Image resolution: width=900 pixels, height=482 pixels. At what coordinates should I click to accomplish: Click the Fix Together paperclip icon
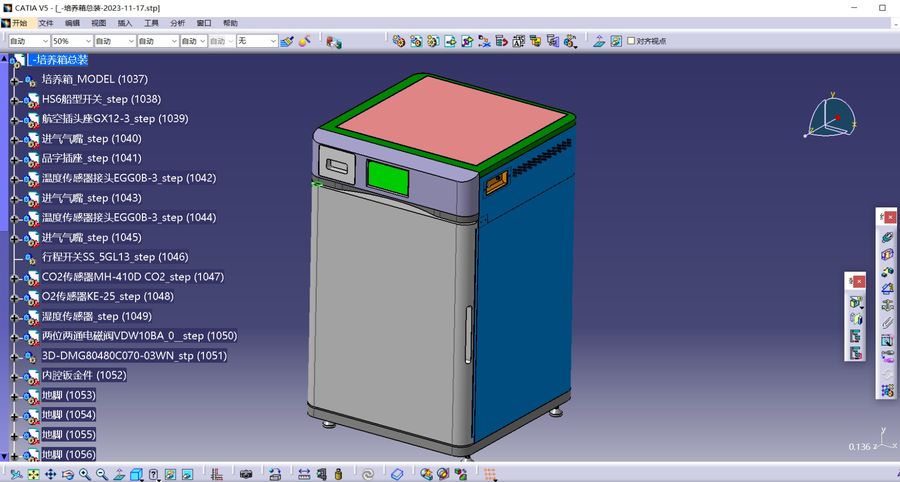tap(887, 323)
